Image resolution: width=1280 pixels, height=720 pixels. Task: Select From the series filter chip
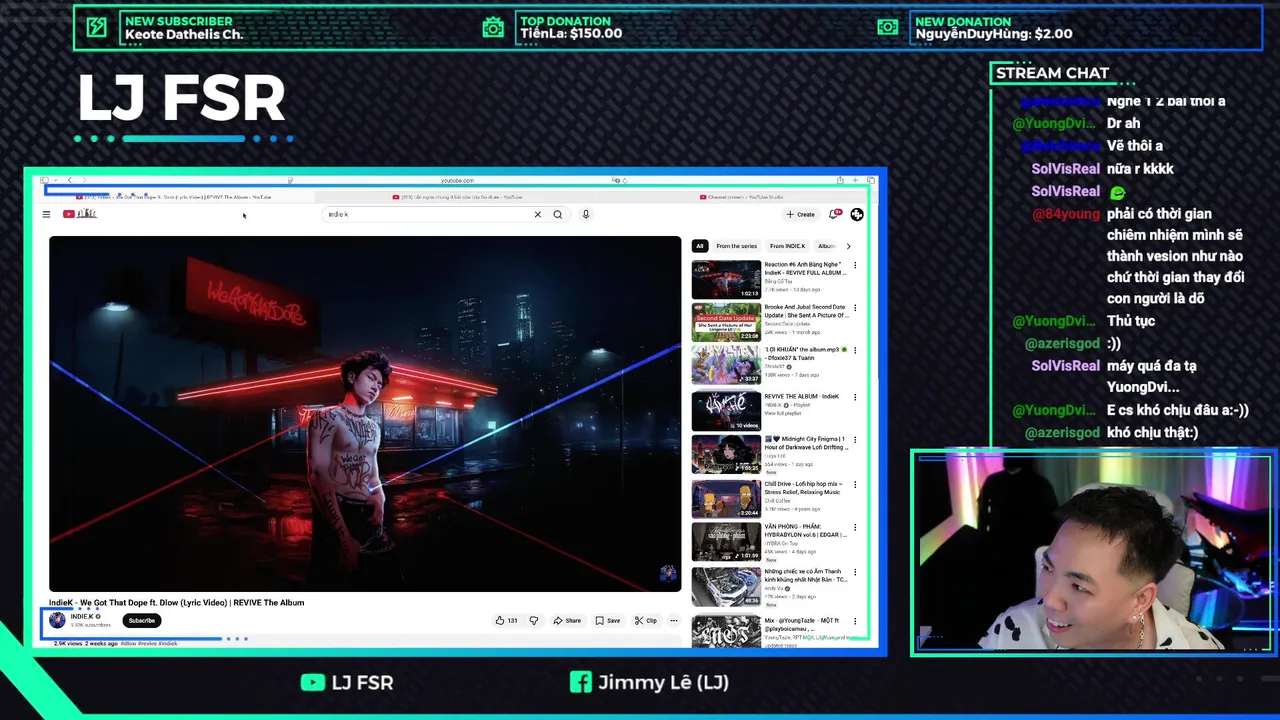coord(736,246)
